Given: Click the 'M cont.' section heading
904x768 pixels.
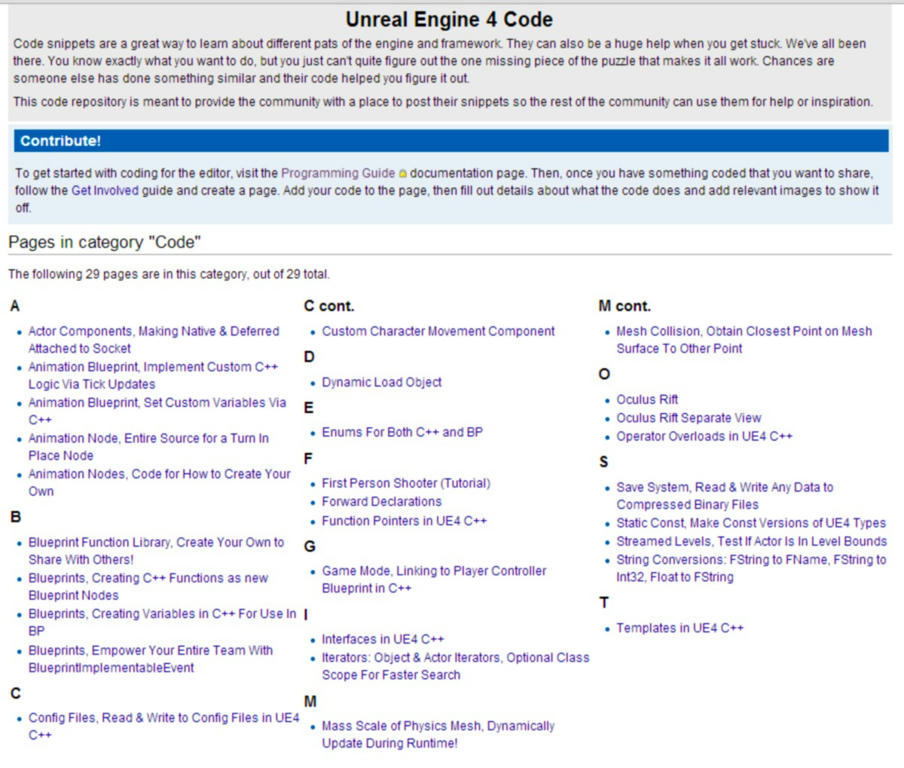Looking at the screenshot, I should (x=624, y=306).
